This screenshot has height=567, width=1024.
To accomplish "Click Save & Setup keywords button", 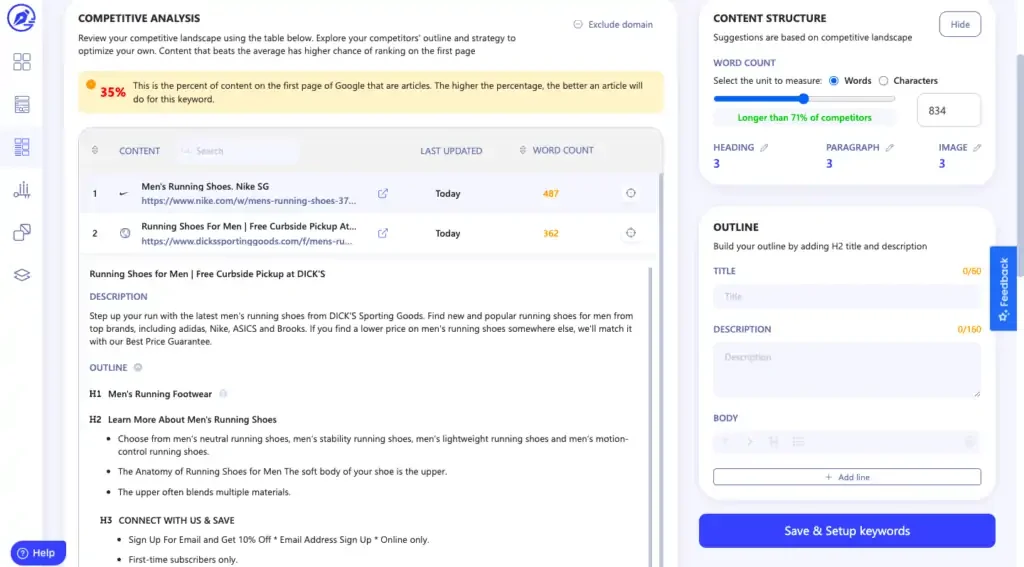I will [x=847, y=531].
